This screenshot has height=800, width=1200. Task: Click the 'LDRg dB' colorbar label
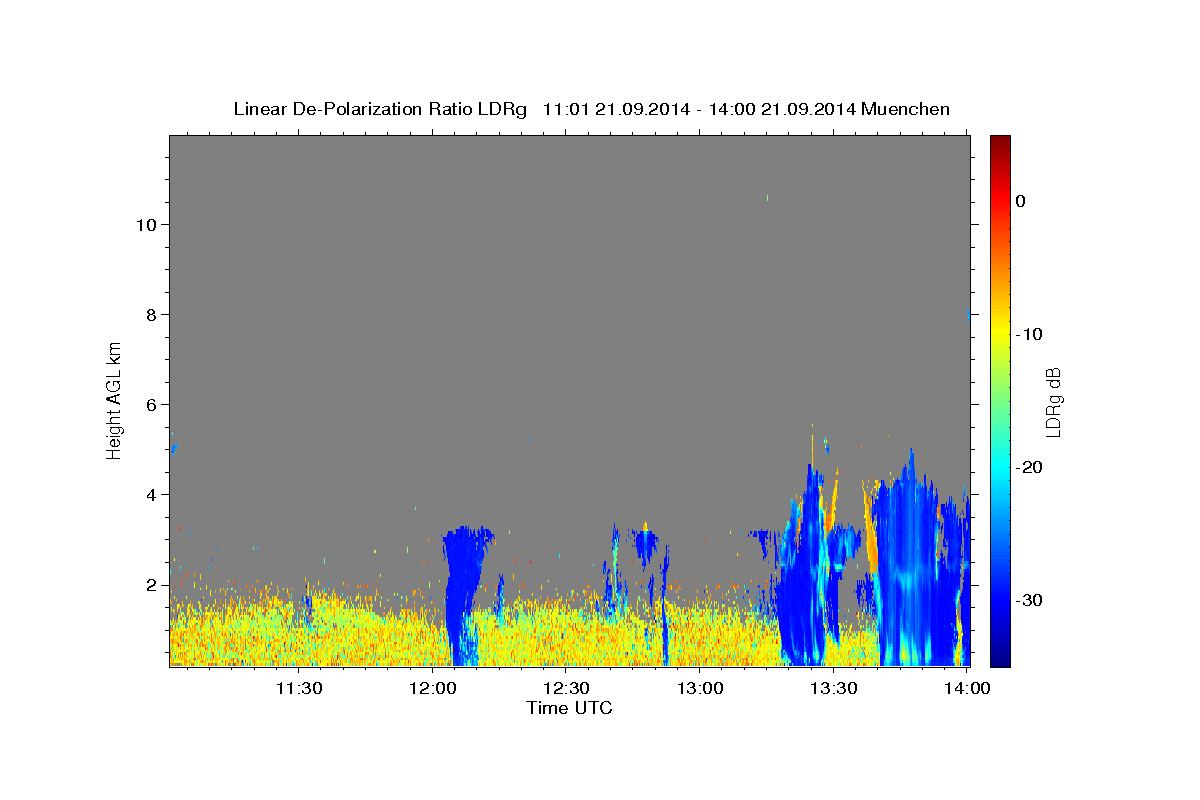pos(1052,402)
